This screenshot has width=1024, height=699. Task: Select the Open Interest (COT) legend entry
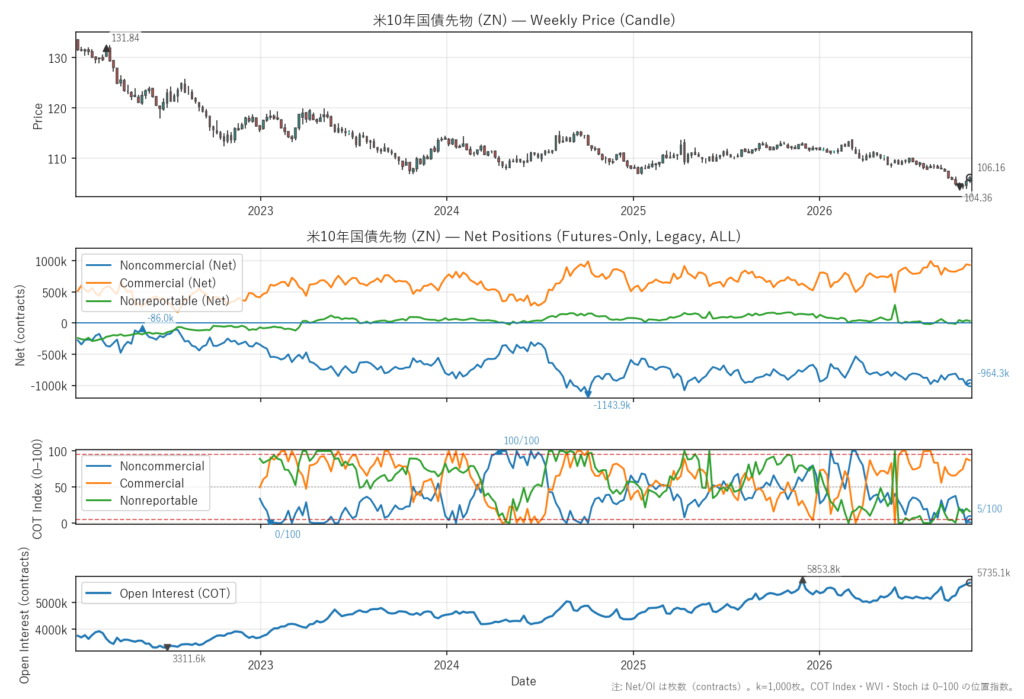click(175, 593)
